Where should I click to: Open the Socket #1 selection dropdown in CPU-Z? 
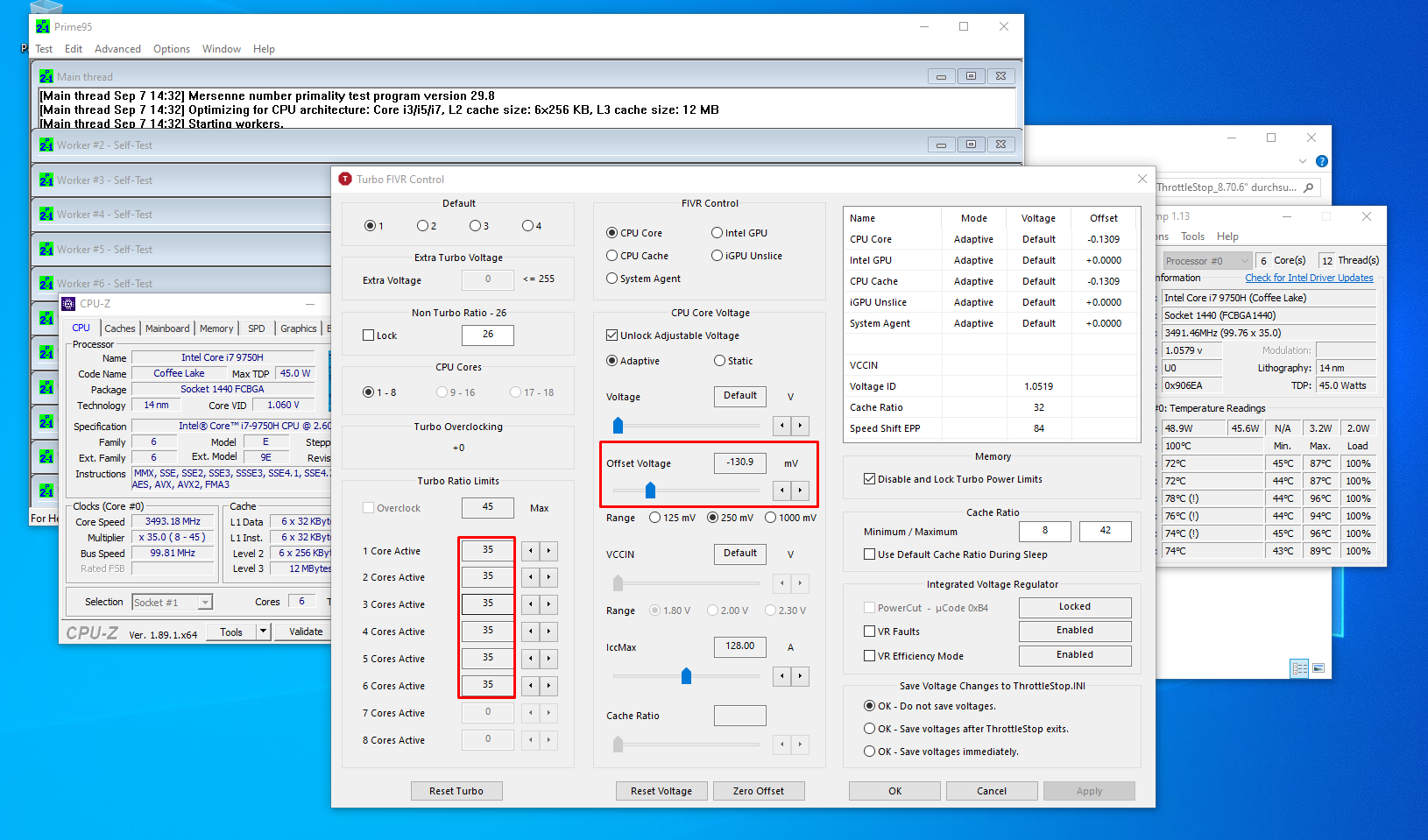(203, 602)
